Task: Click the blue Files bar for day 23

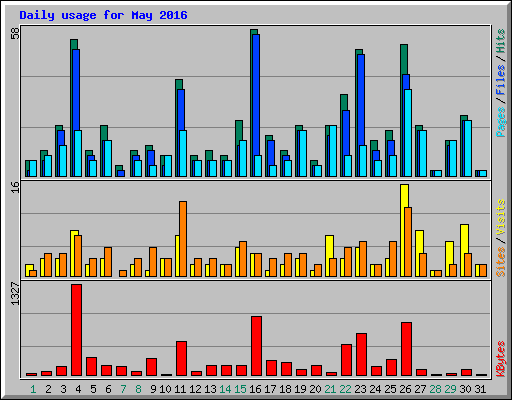Action: click(x=361, y=100)
